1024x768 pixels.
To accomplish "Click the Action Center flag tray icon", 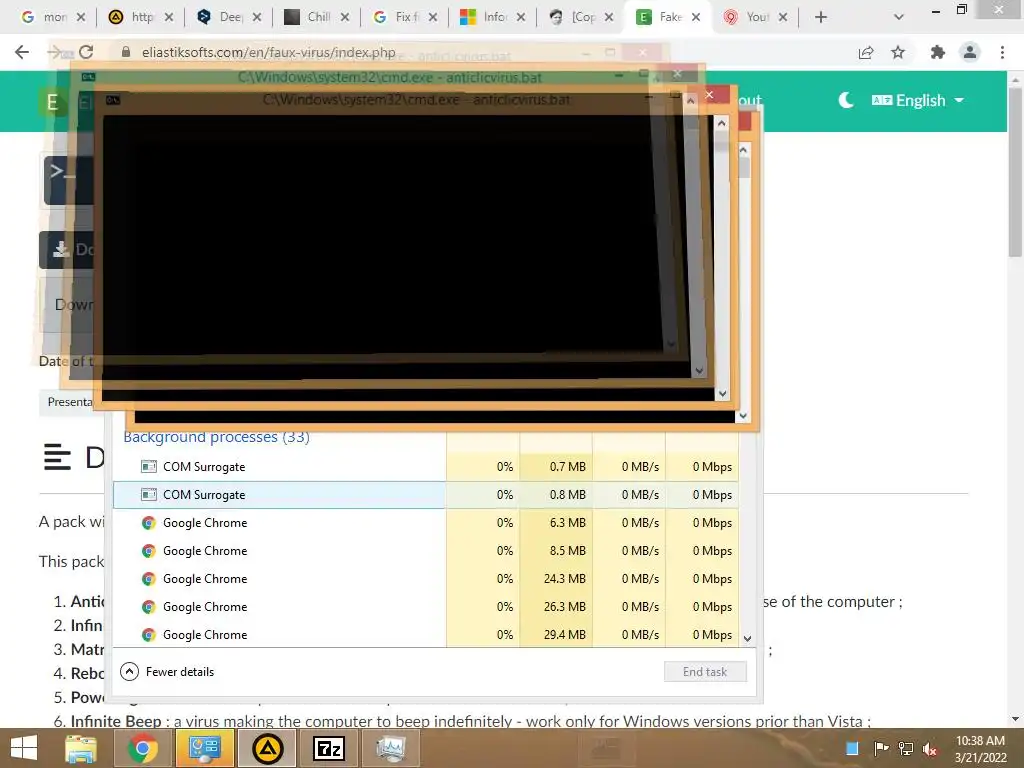I will (x=880, y=748).
